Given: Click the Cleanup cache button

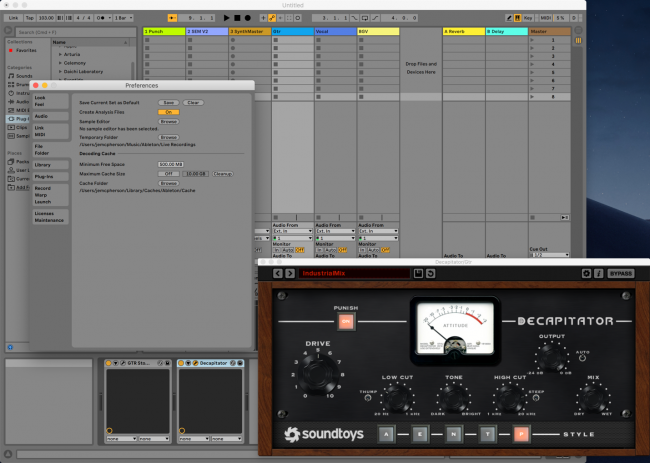Looking at the screenshot, I should 223,173.
